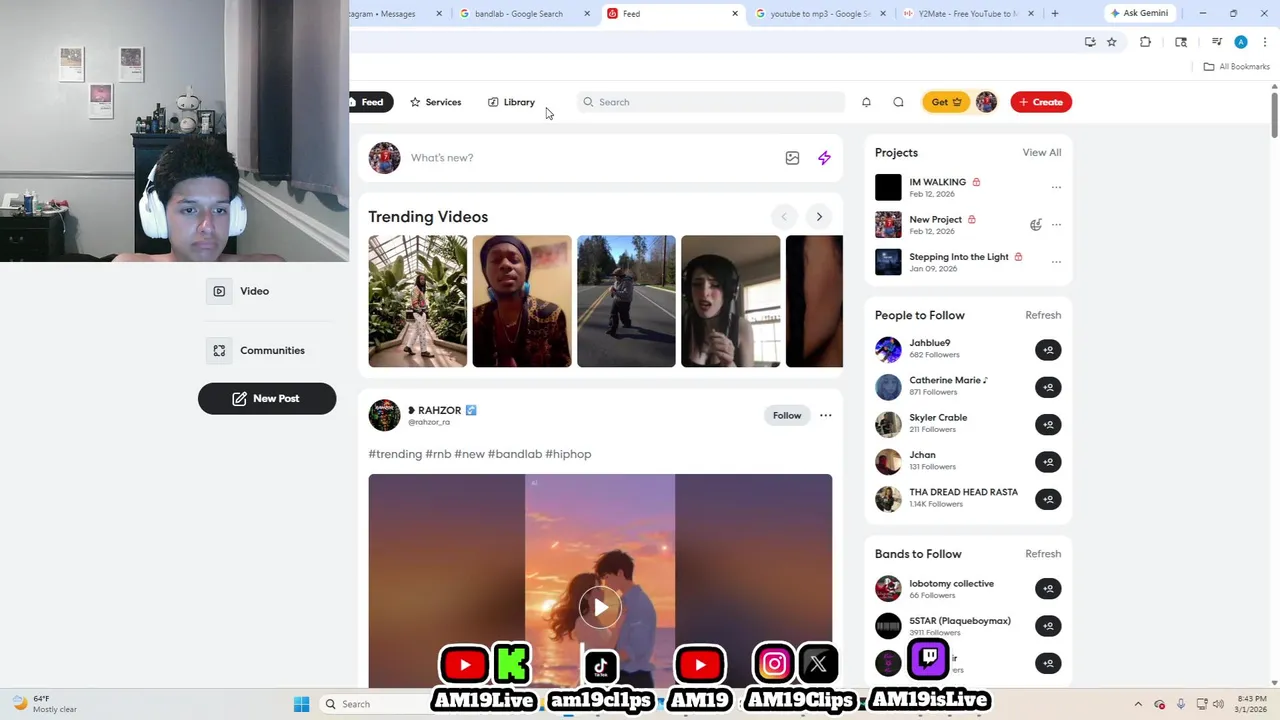Follow 5STAR (Plaqueboymax) band via add icon
The height and width of the screenshot is (720, 1280).
point(1048,626)
